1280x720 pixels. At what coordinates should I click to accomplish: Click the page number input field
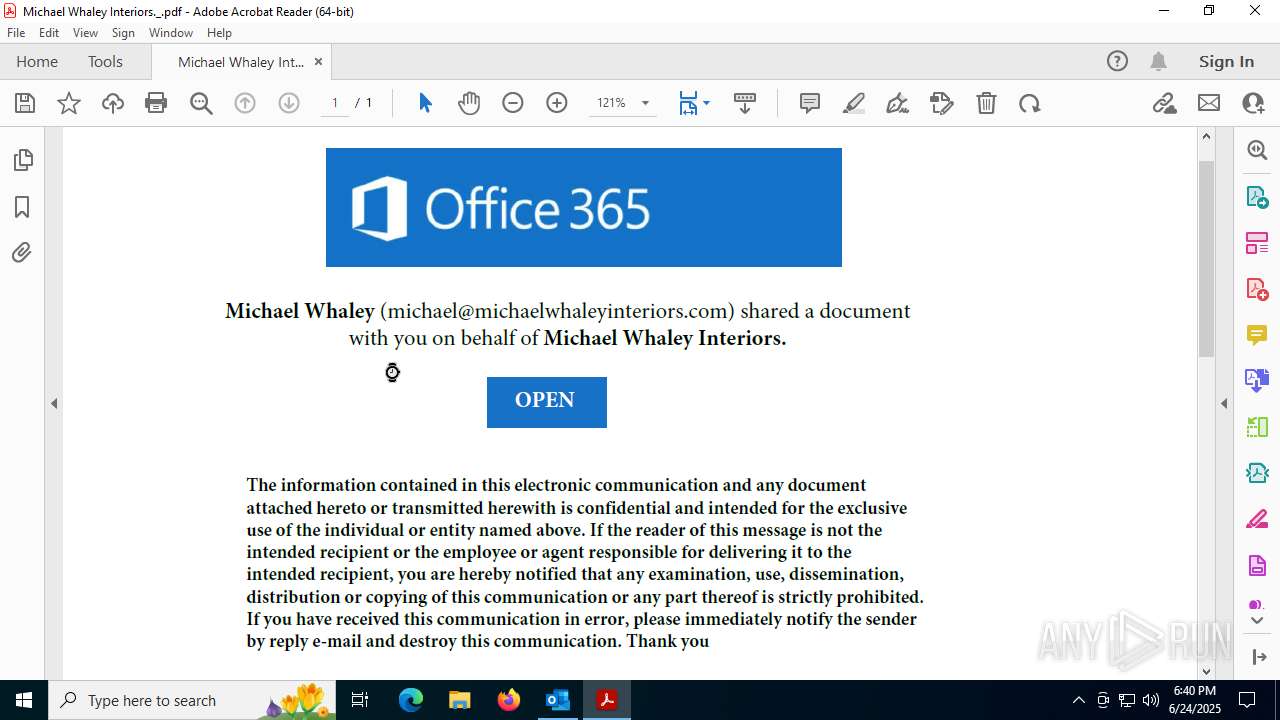335,103
